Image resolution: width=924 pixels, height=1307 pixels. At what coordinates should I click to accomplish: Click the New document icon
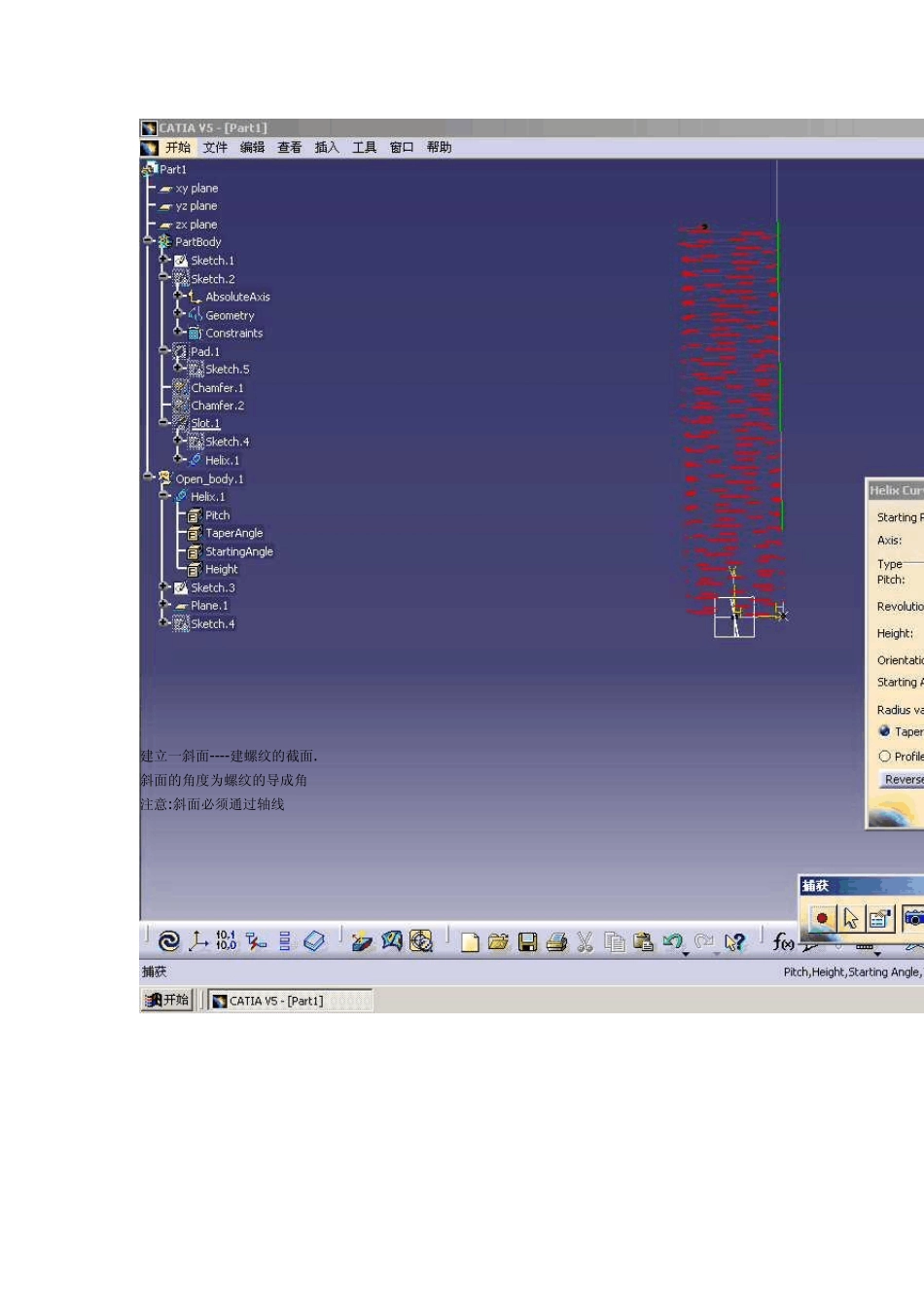tap(470, 941)
